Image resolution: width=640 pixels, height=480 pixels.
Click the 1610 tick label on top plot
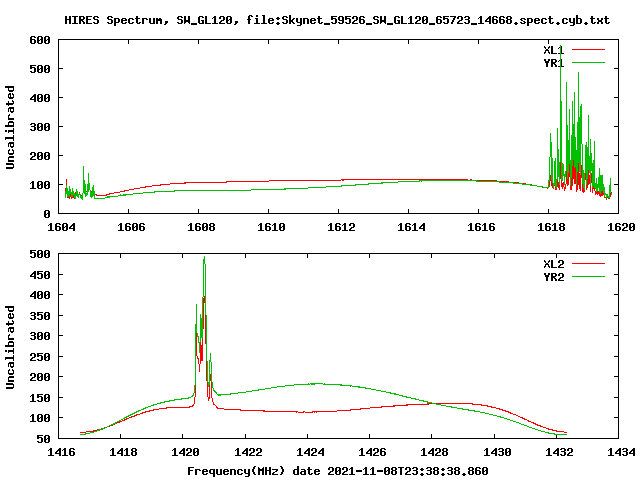pyautogui.click(x=271, y=227)
